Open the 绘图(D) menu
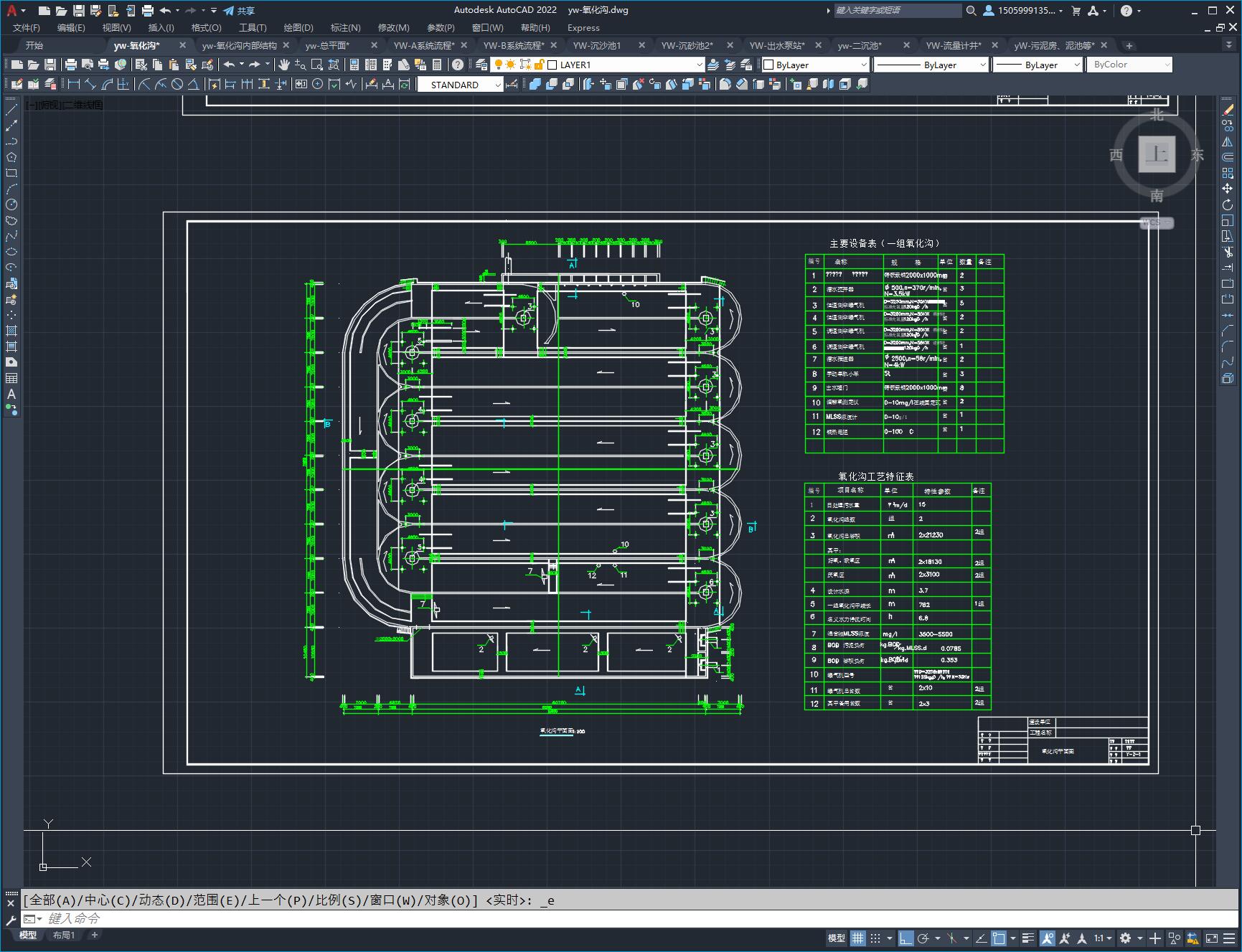The image size is (1242, 952). 298,27
